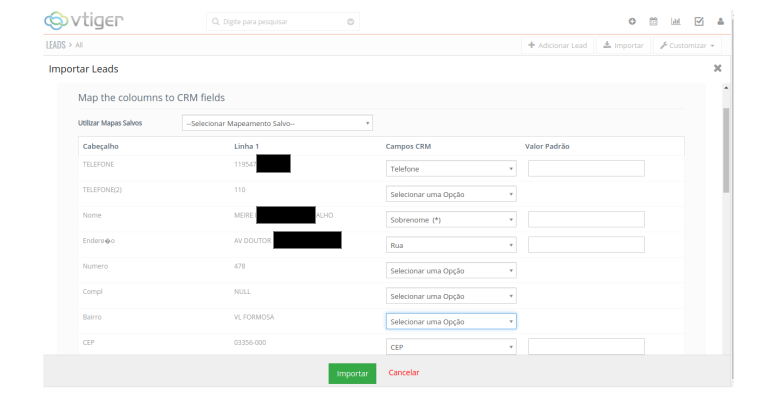This screenshot has width=773, height=409.
Task: Click the 'VL FORMOSA' value cell
Action: 254,317
